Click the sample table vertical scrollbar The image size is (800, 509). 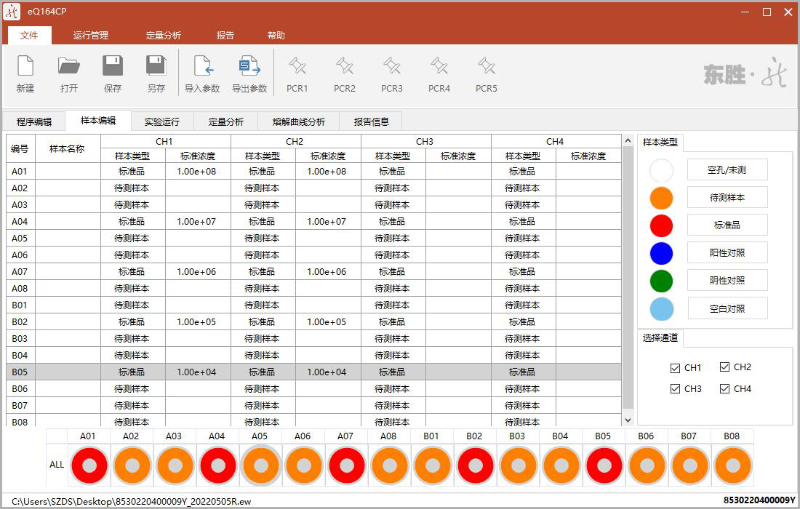click(x=628, y=280)
